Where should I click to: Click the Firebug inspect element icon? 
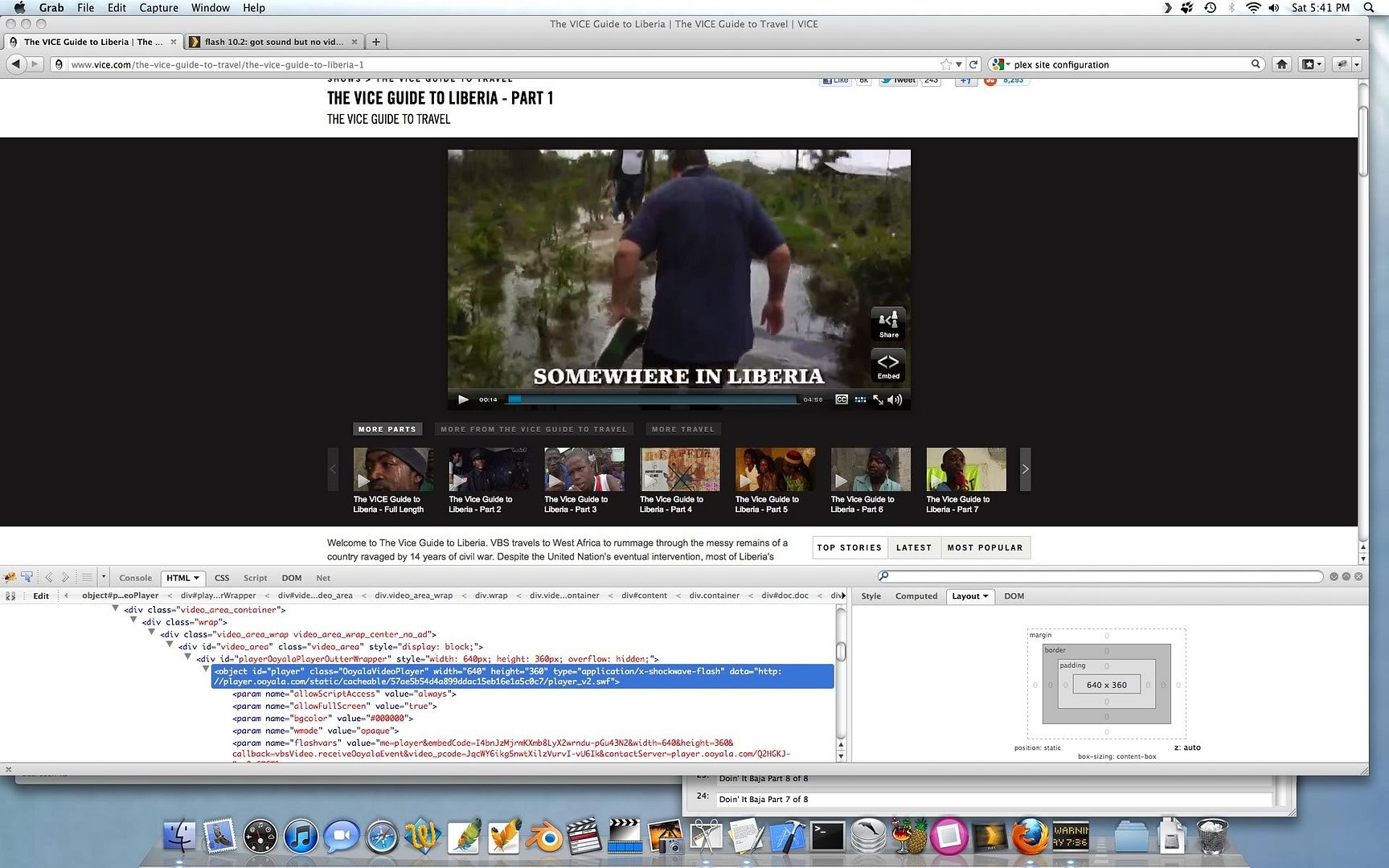coord(27,577)
